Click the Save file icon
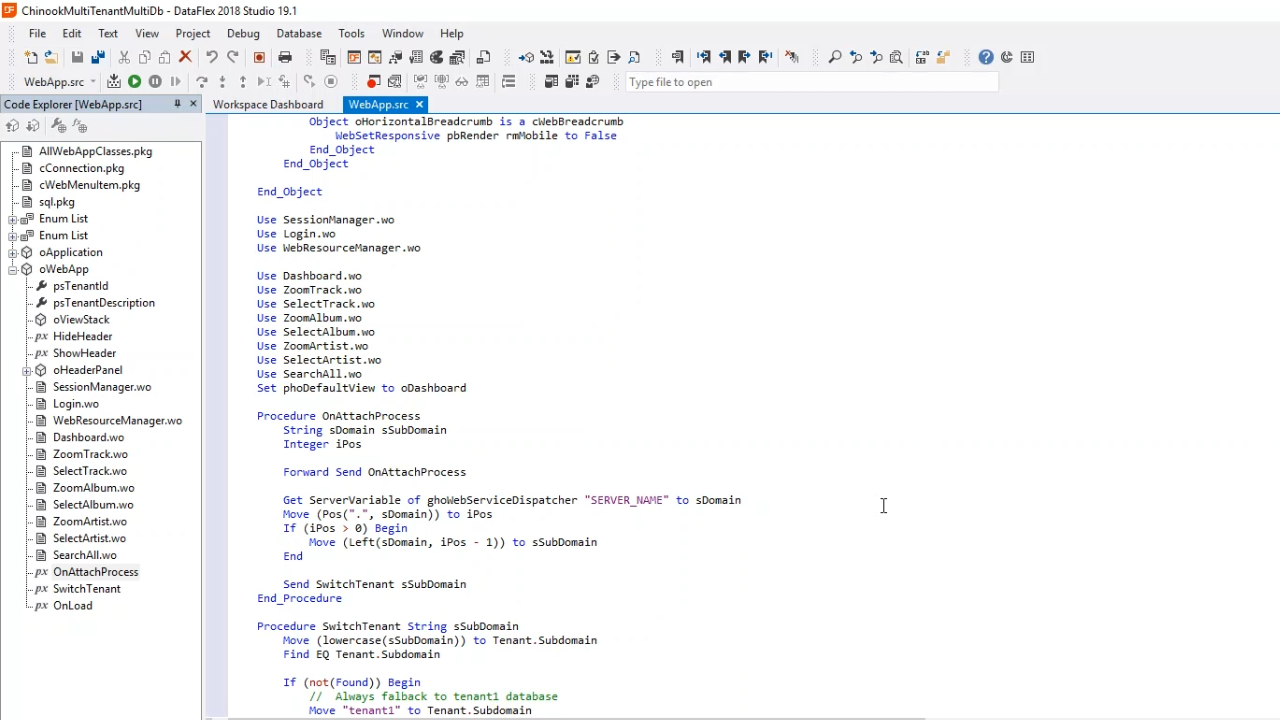 [77, 57]
